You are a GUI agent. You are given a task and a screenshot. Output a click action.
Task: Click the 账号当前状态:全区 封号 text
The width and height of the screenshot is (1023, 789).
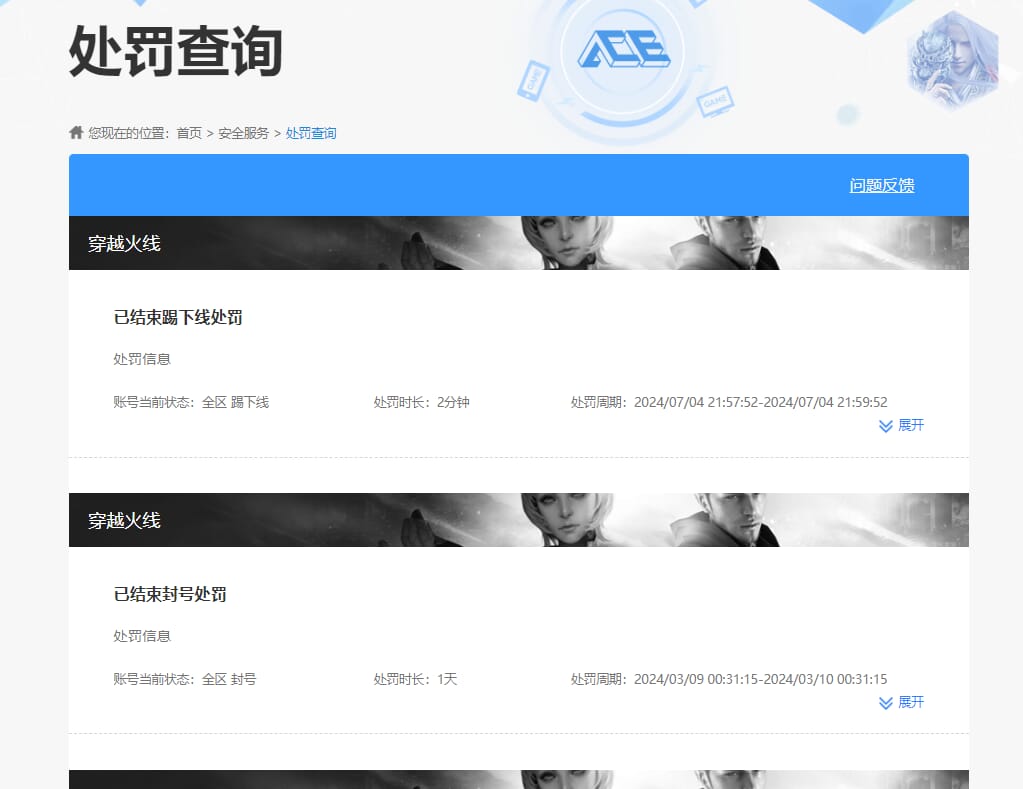click(x=185, y=679)
